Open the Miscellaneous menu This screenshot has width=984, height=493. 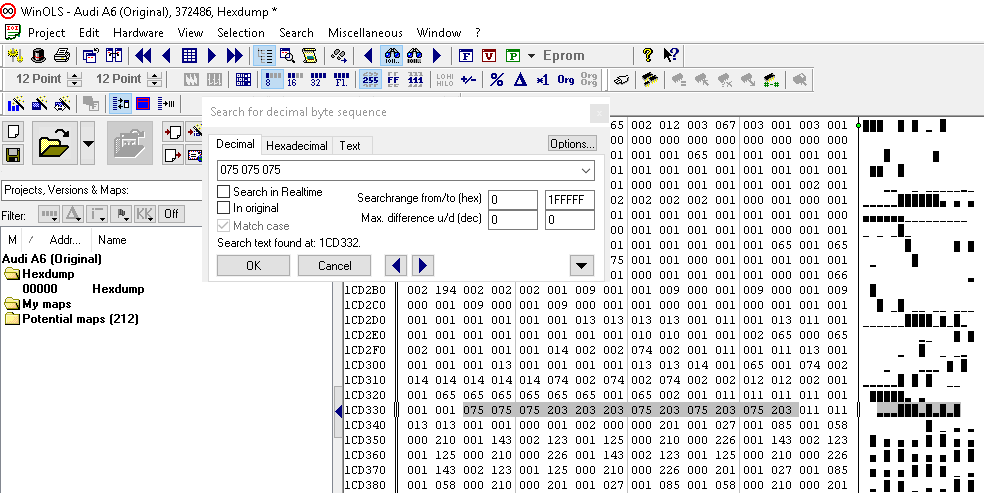click(365, 33)
